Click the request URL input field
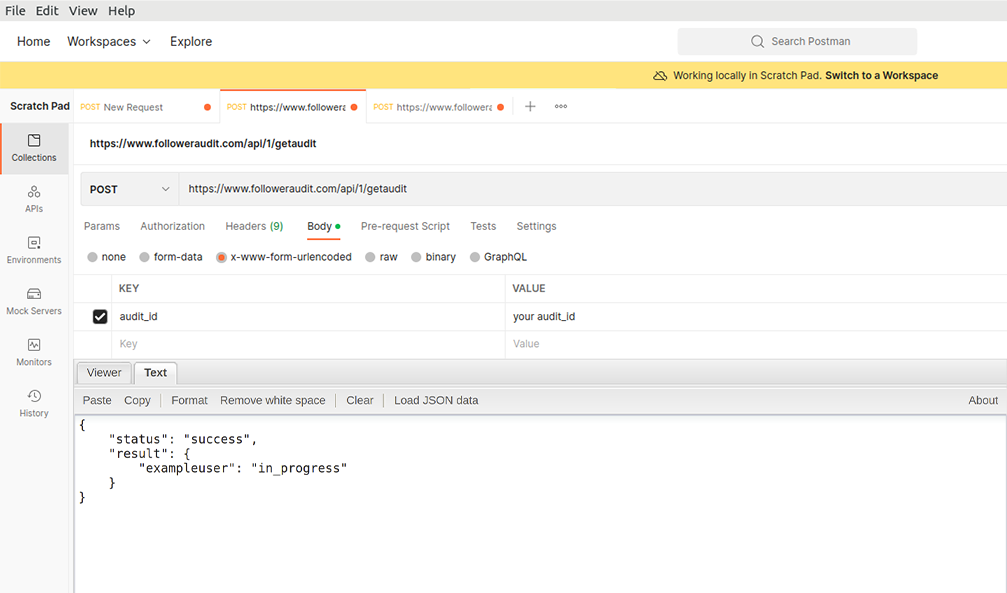Viewport: 1007px width, 593px height. coord(592,189)
